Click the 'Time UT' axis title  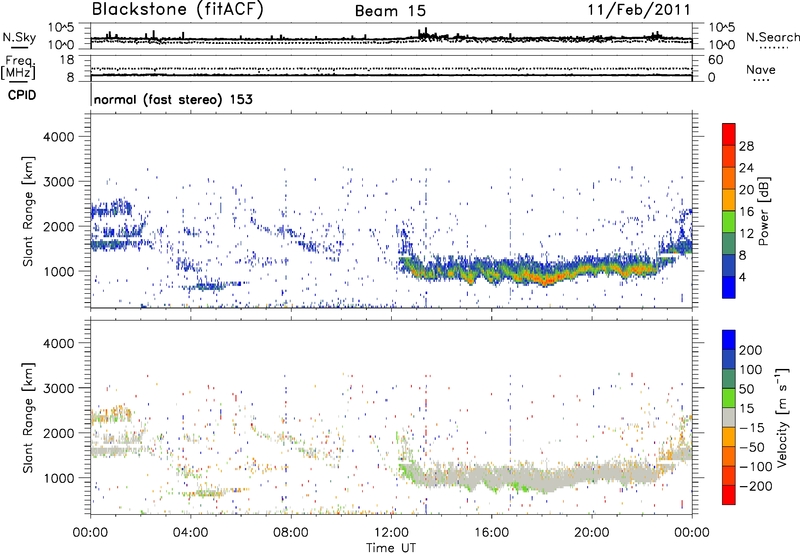point(391,547)
